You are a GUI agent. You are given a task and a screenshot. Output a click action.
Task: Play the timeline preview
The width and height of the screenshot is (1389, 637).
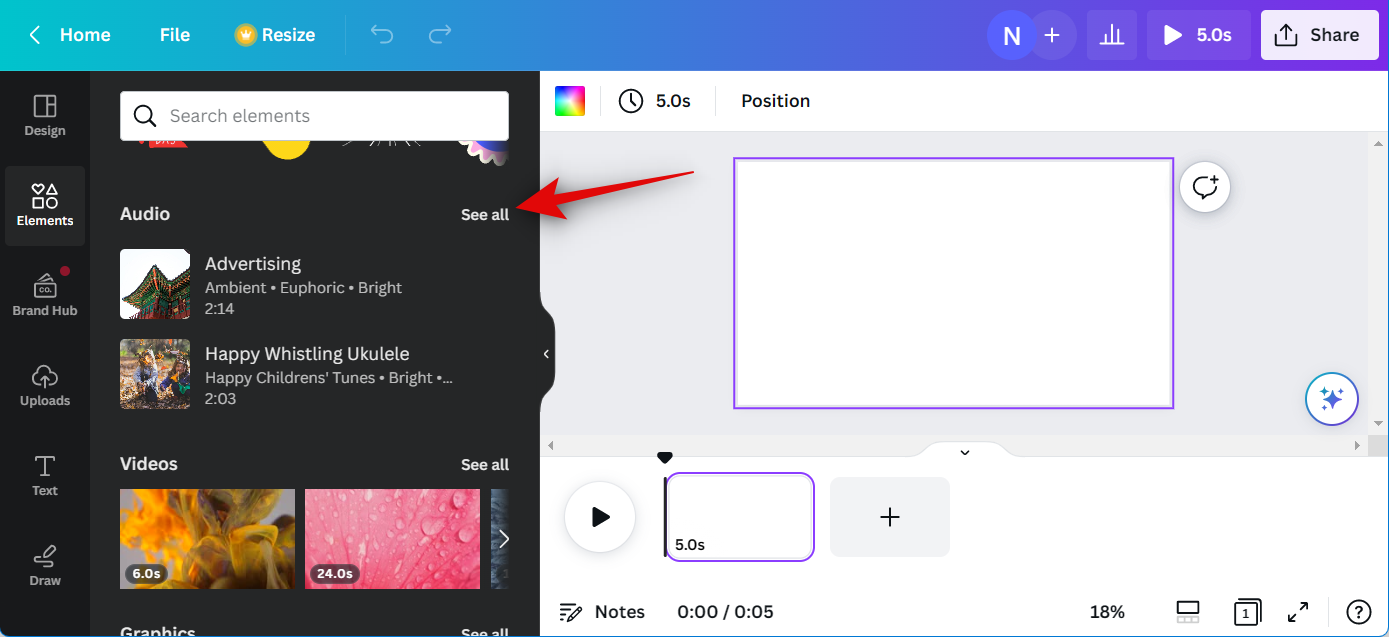[600, 517]
